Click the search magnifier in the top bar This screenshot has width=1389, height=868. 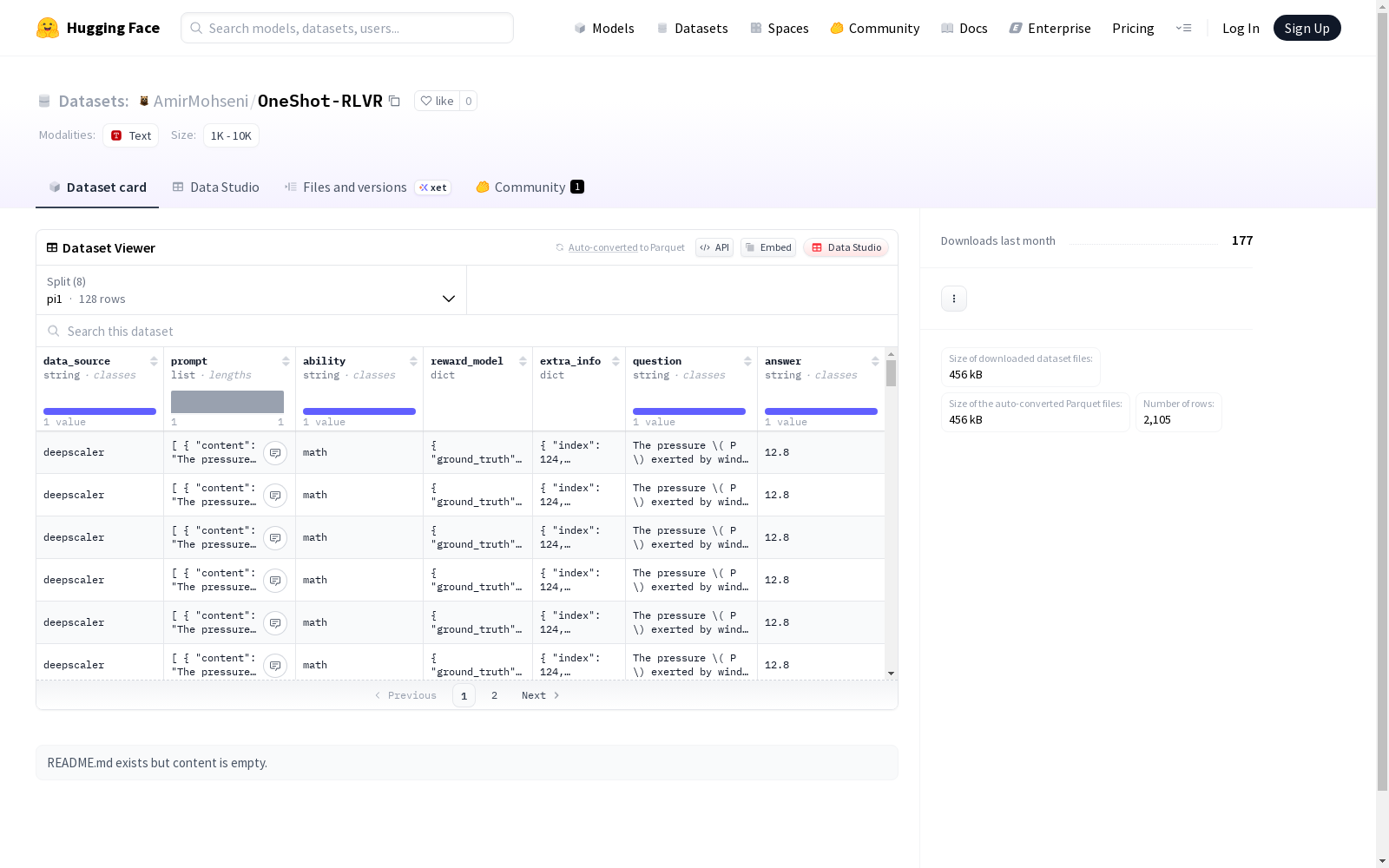196,28
